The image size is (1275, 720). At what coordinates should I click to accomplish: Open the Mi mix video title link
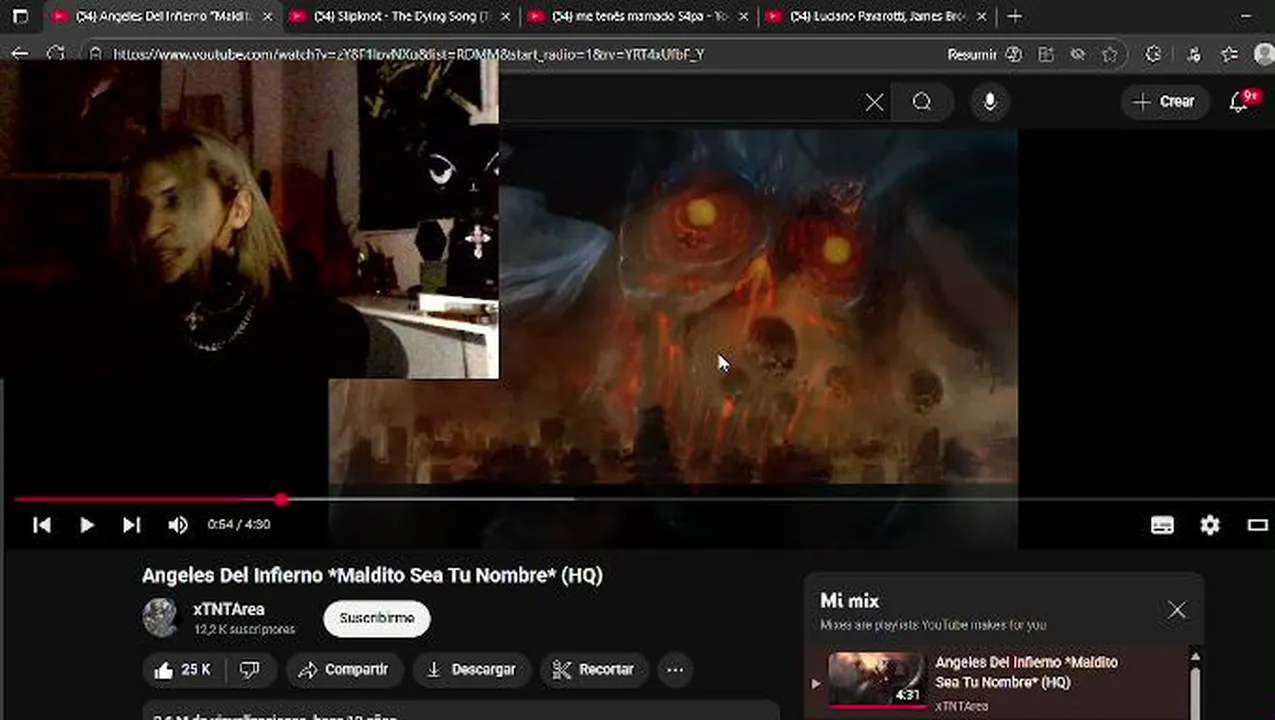coord(1026,672)
